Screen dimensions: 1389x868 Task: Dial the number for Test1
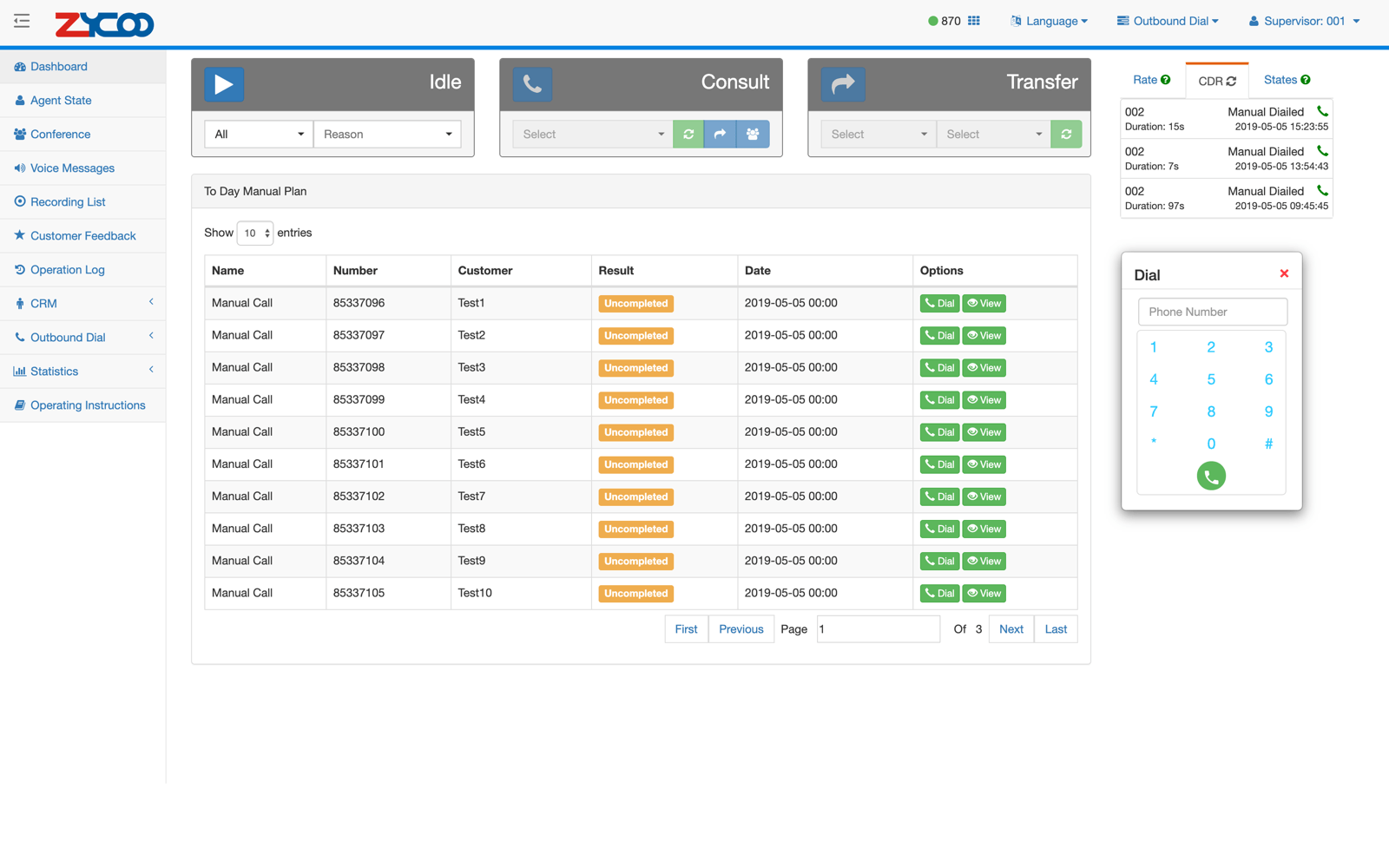939,304
